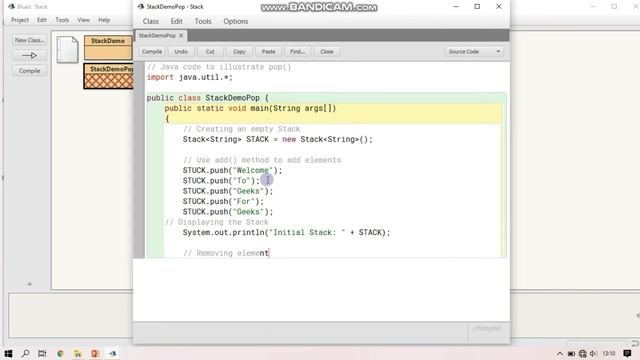The image size is (640, 360).
Task: Open the editor's Edit menu
Action: point(176,21)
